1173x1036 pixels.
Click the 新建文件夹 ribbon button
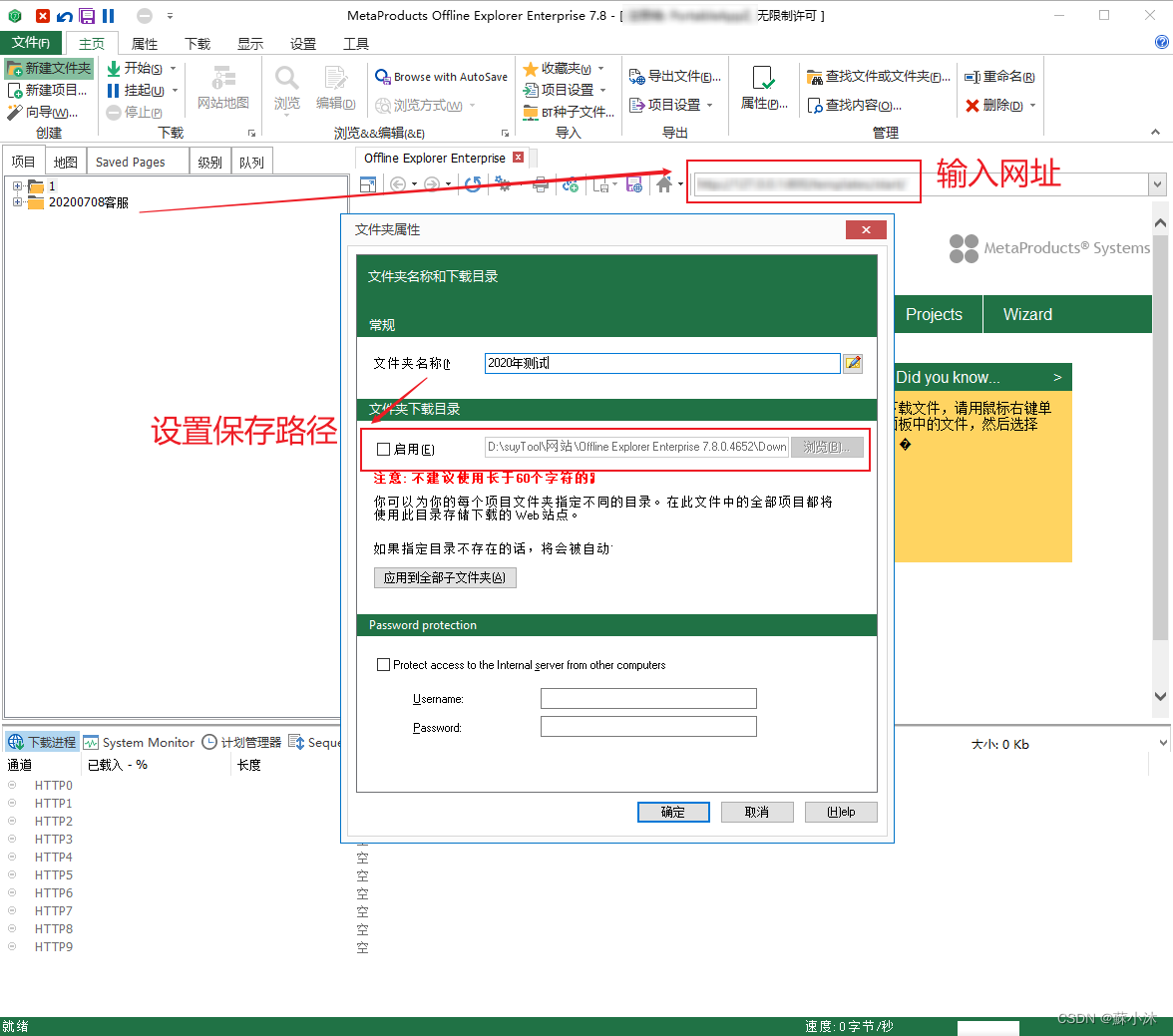coord(50,68)
